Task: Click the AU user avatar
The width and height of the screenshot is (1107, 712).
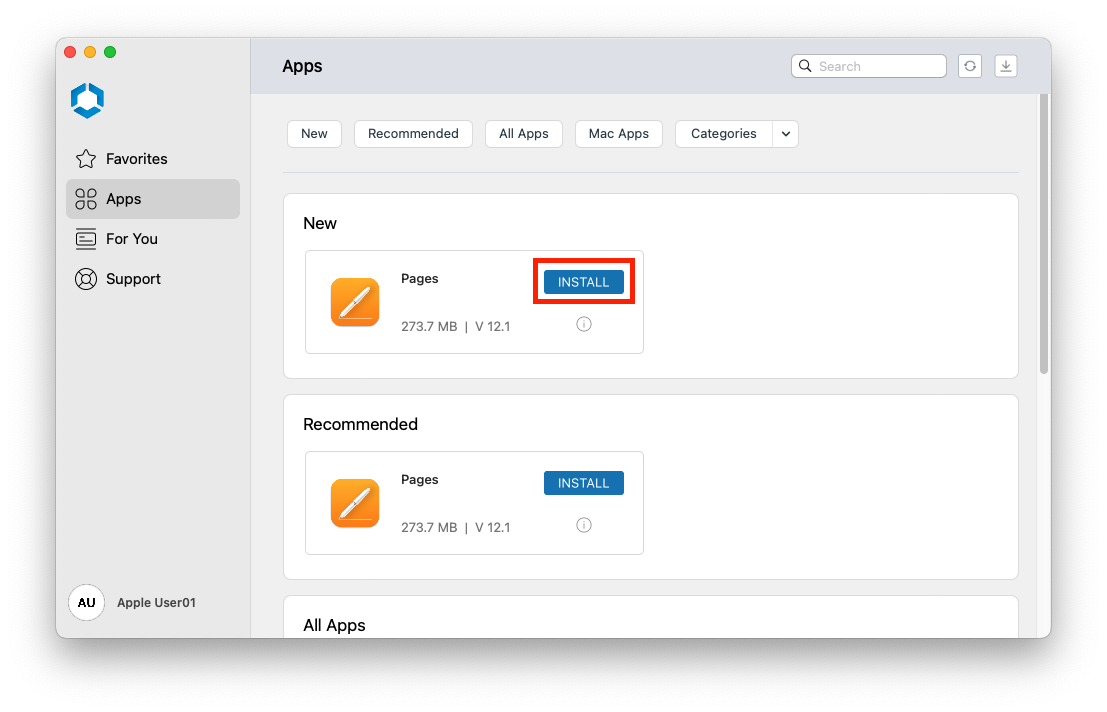Action: (x=86, y=603)
